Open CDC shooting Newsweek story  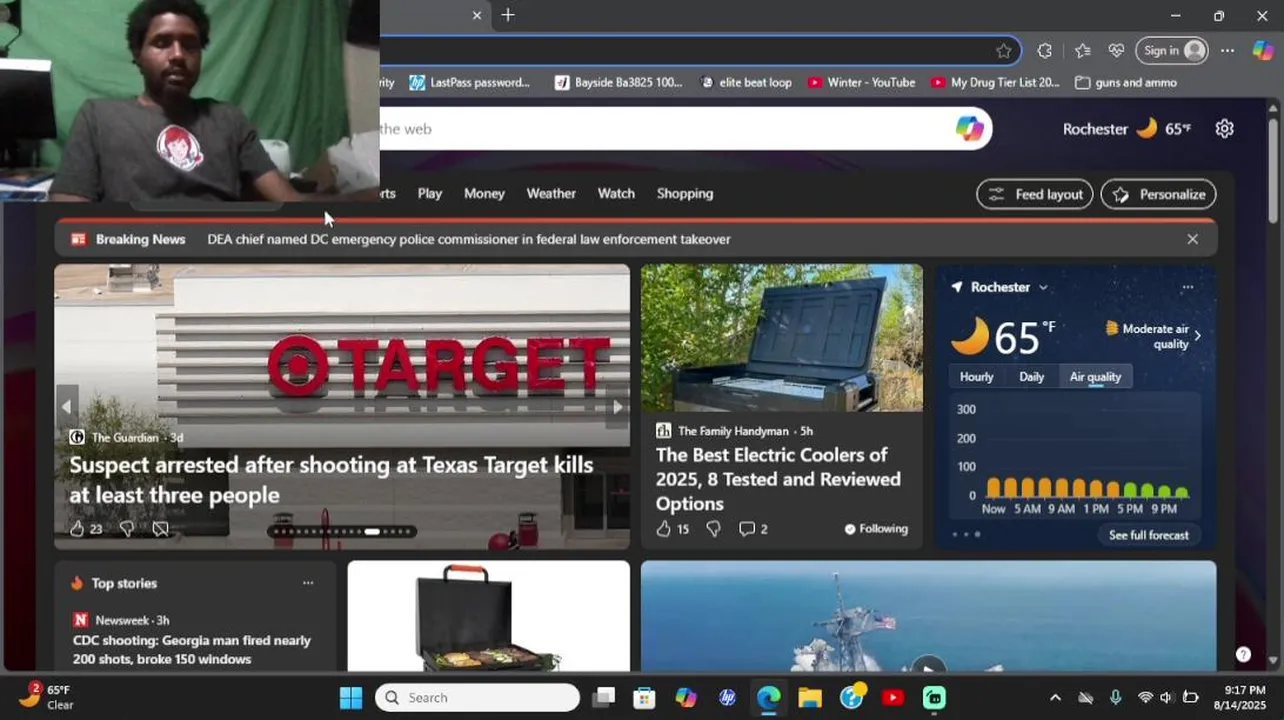click(192, 650)
